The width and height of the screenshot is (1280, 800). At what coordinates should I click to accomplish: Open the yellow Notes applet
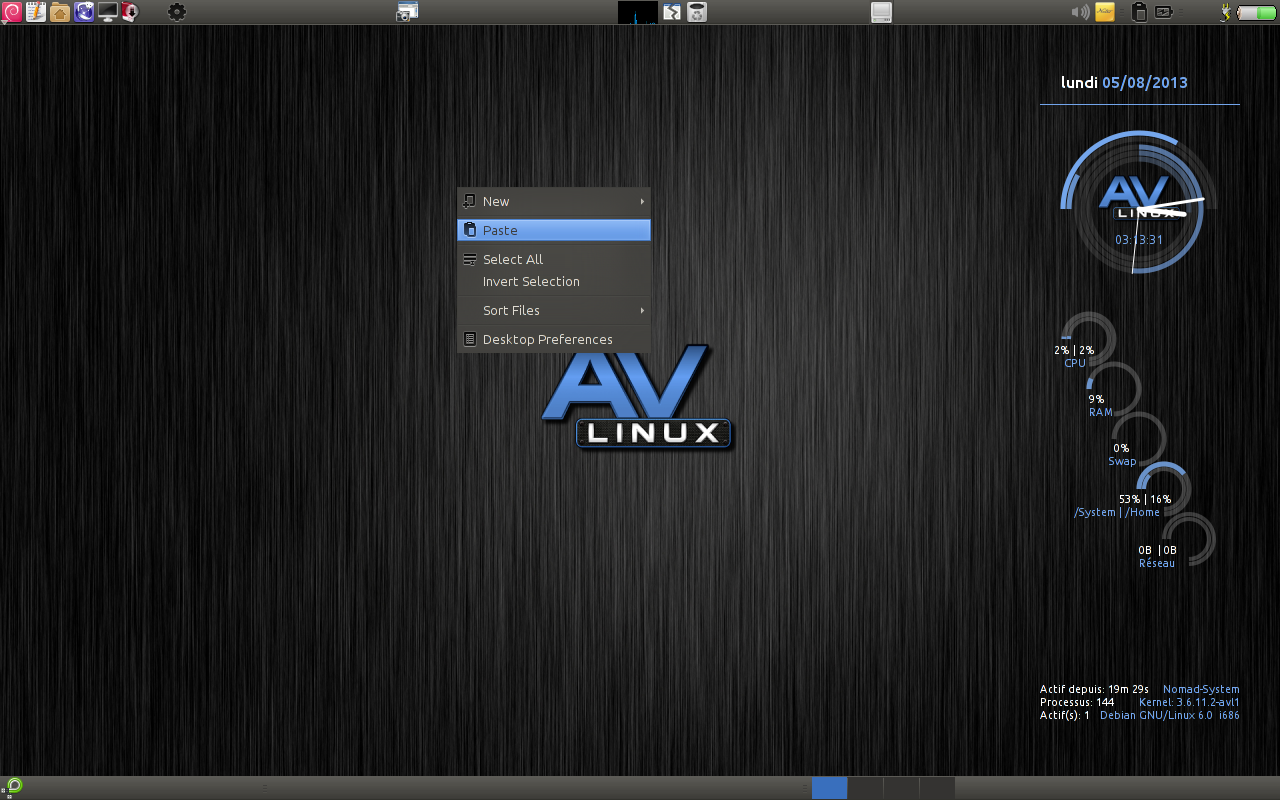pyautogui.click(x=1105, y=12)
